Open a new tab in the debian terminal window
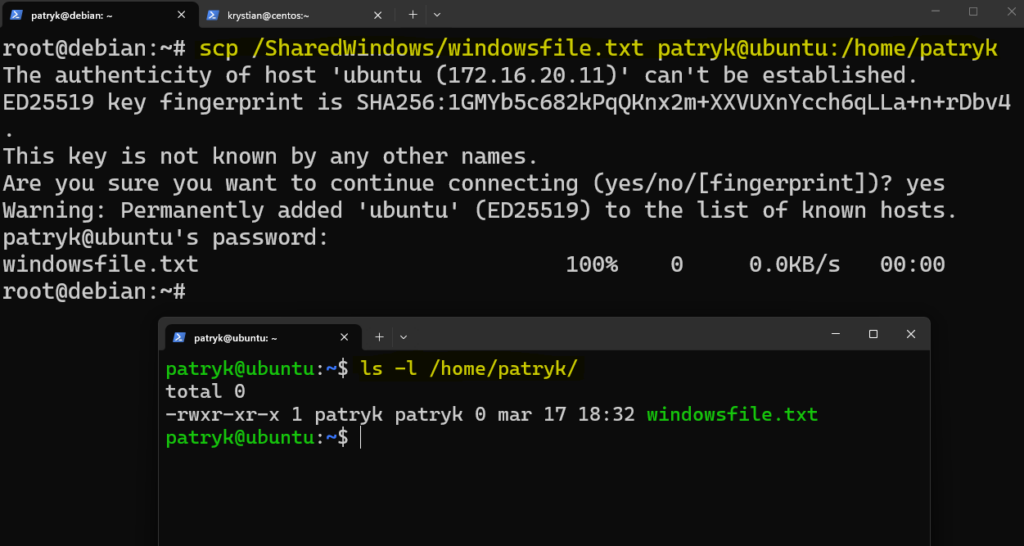Viewport: 1024px width, 546px height. [413, 15]
